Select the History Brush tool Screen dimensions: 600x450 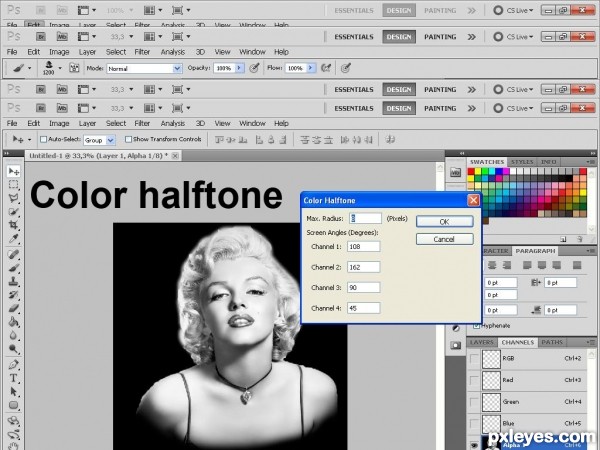(x=14, y=295)
